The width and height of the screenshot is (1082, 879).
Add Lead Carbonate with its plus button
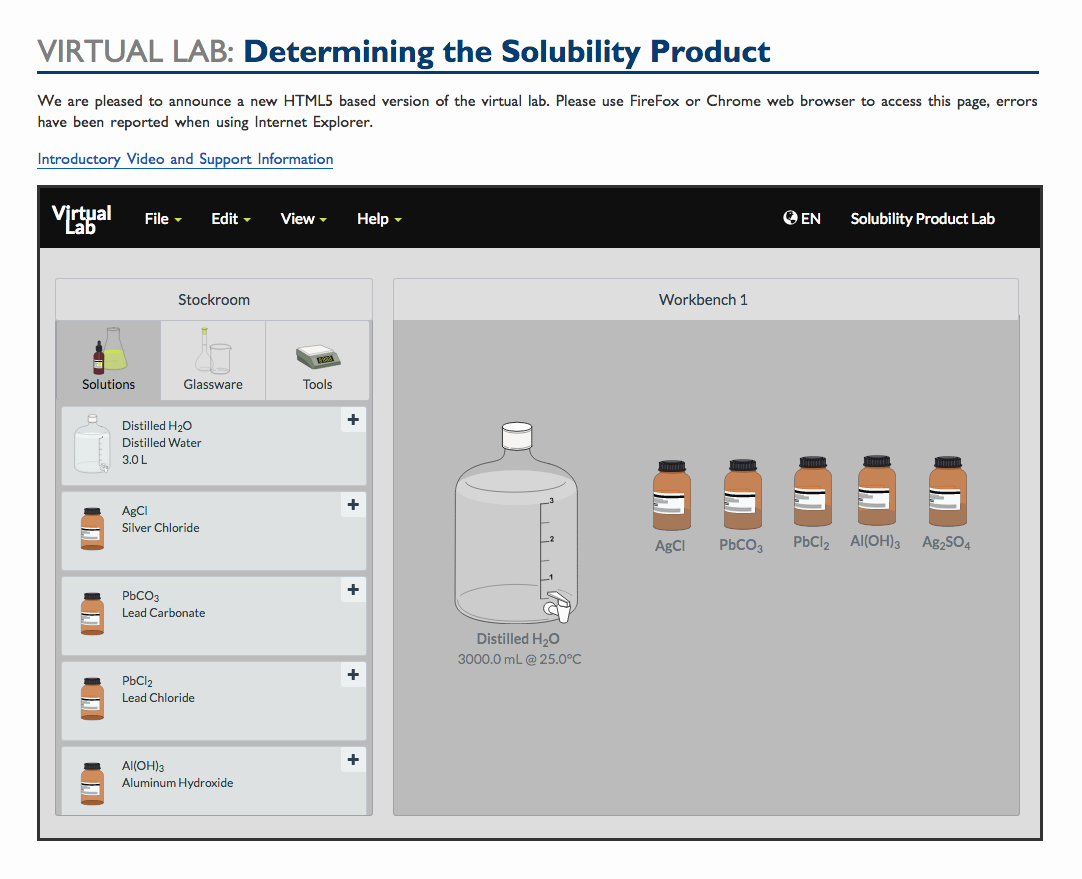(352, 590)
